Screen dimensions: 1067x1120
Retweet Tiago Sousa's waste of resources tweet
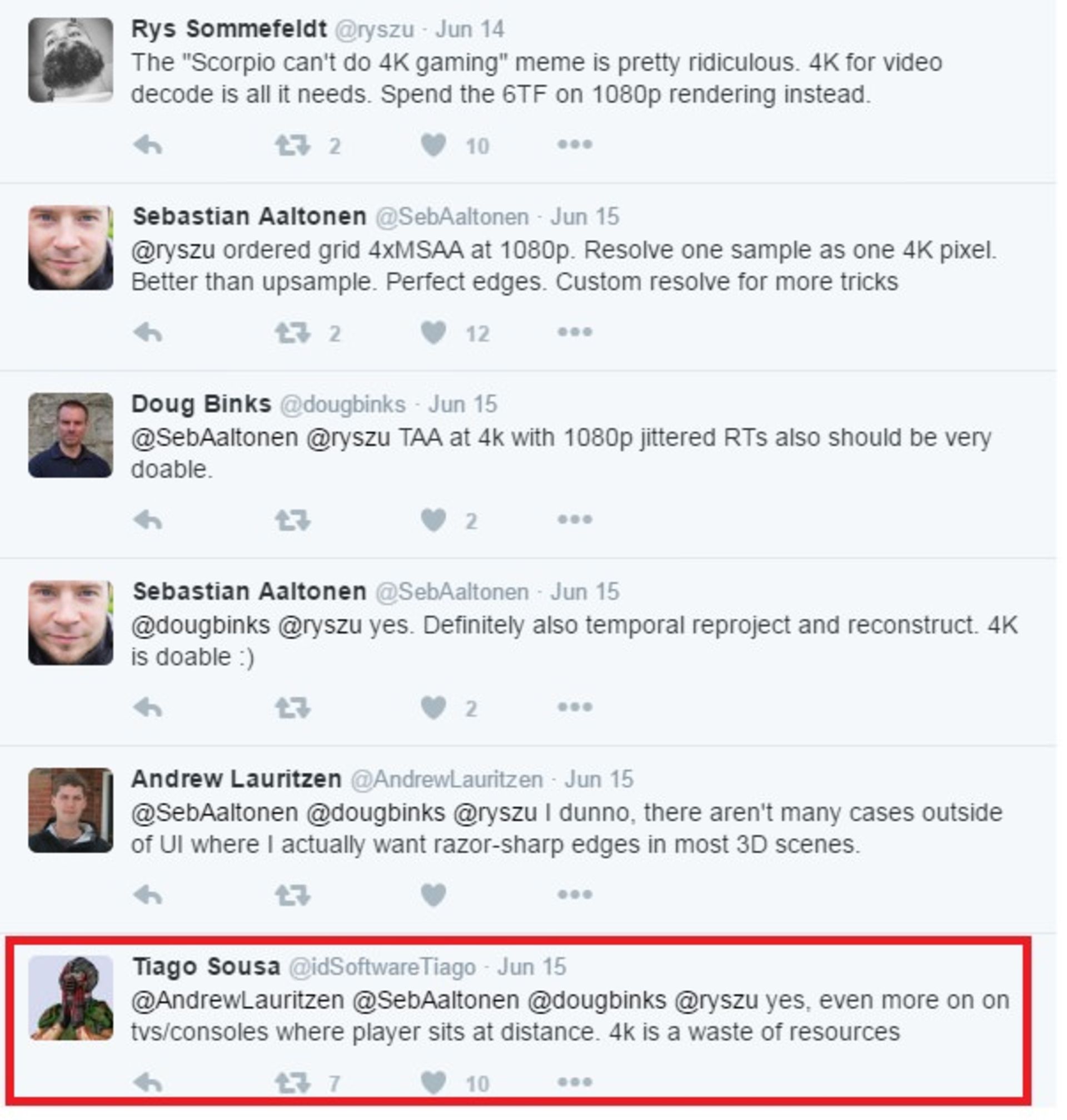tap(292, 1083)
